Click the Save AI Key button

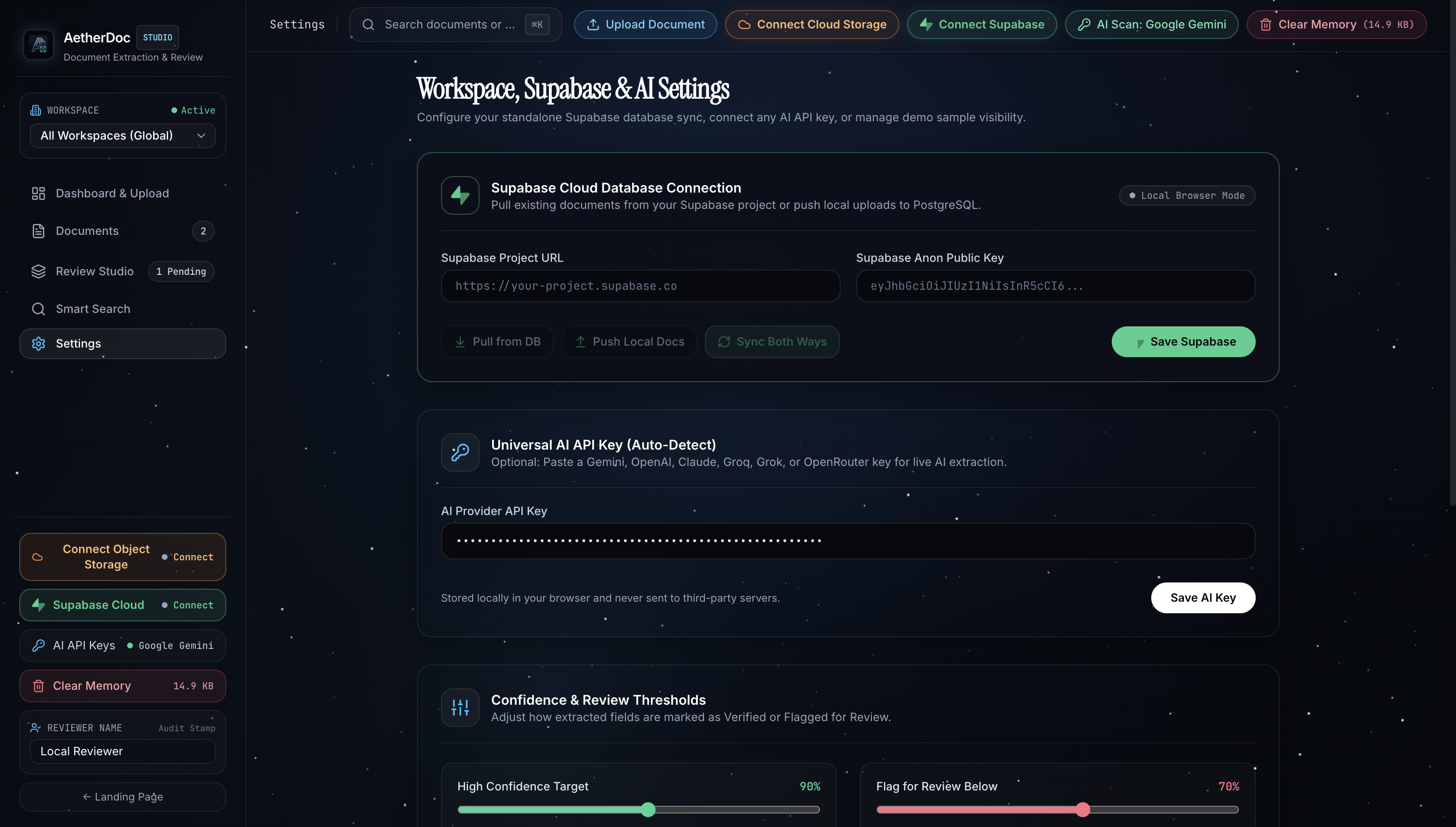click(x=1203, y=597)
